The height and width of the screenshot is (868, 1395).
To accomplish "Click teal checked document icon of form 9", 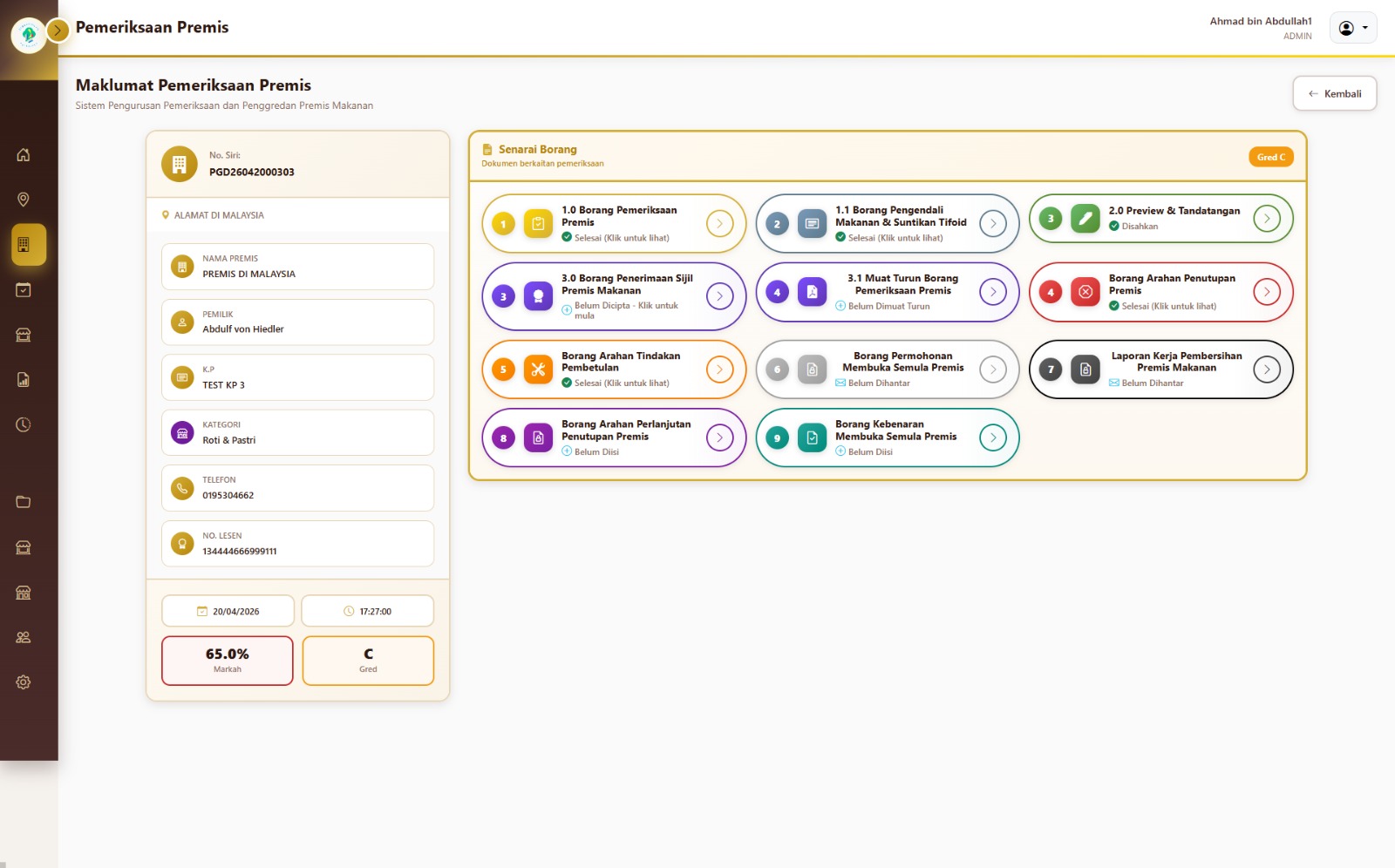I will point(812,437).
